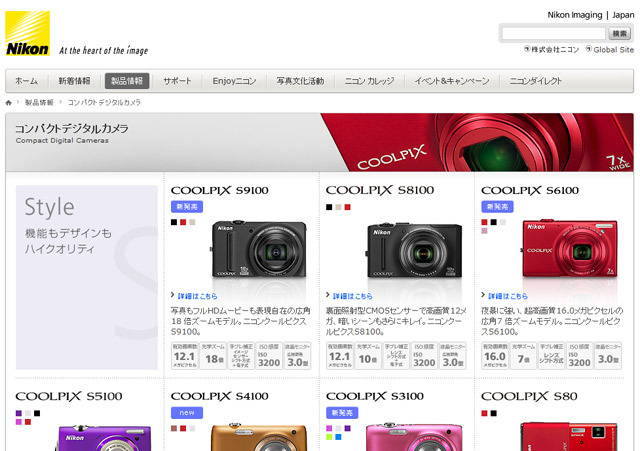Go to ニコン カレッジ in the navigation

click(369, 81)
